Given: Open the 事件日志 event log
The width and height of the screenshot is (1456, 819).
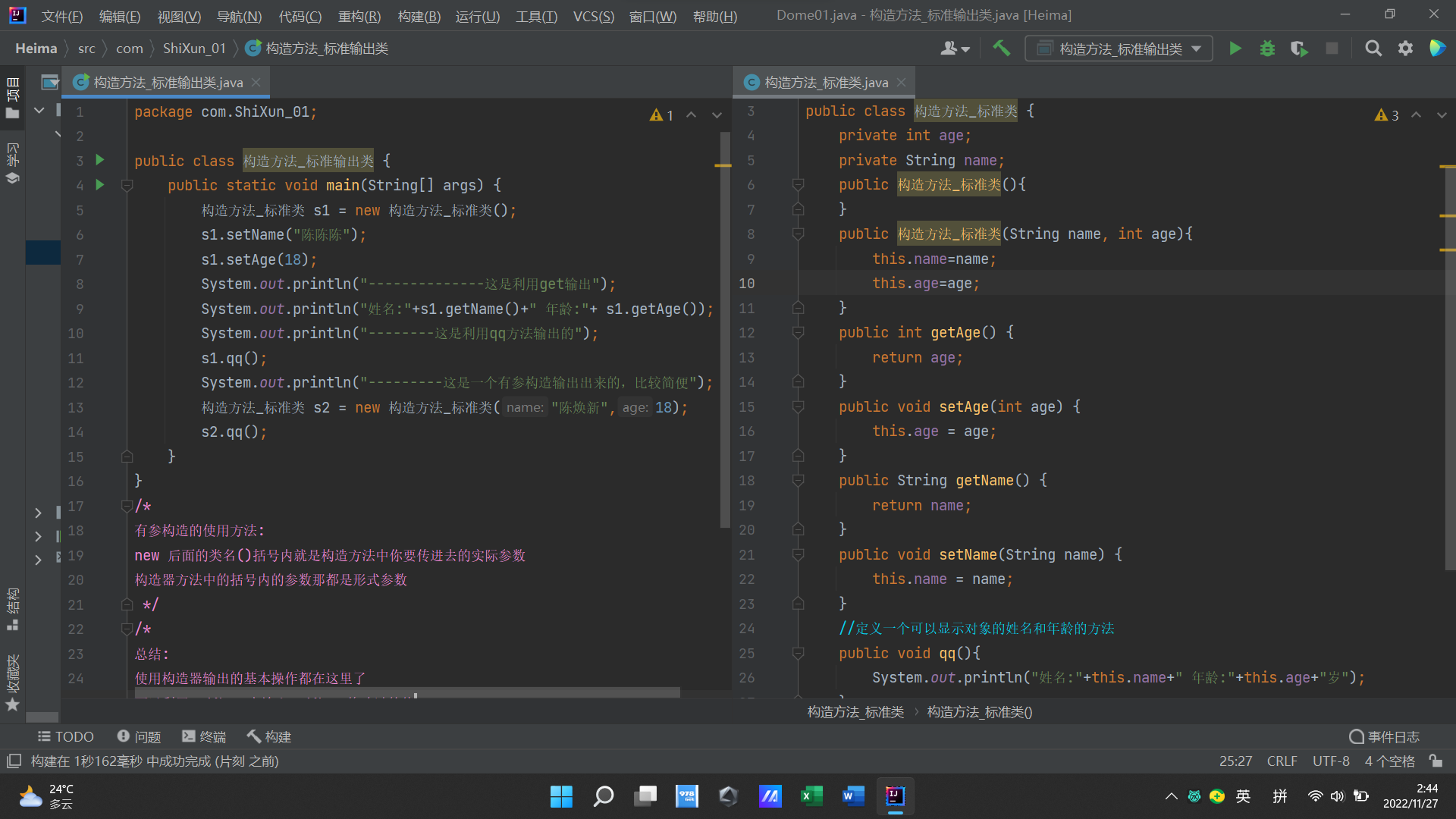Looking at the screenshot, I should (x=1384, y=736).
